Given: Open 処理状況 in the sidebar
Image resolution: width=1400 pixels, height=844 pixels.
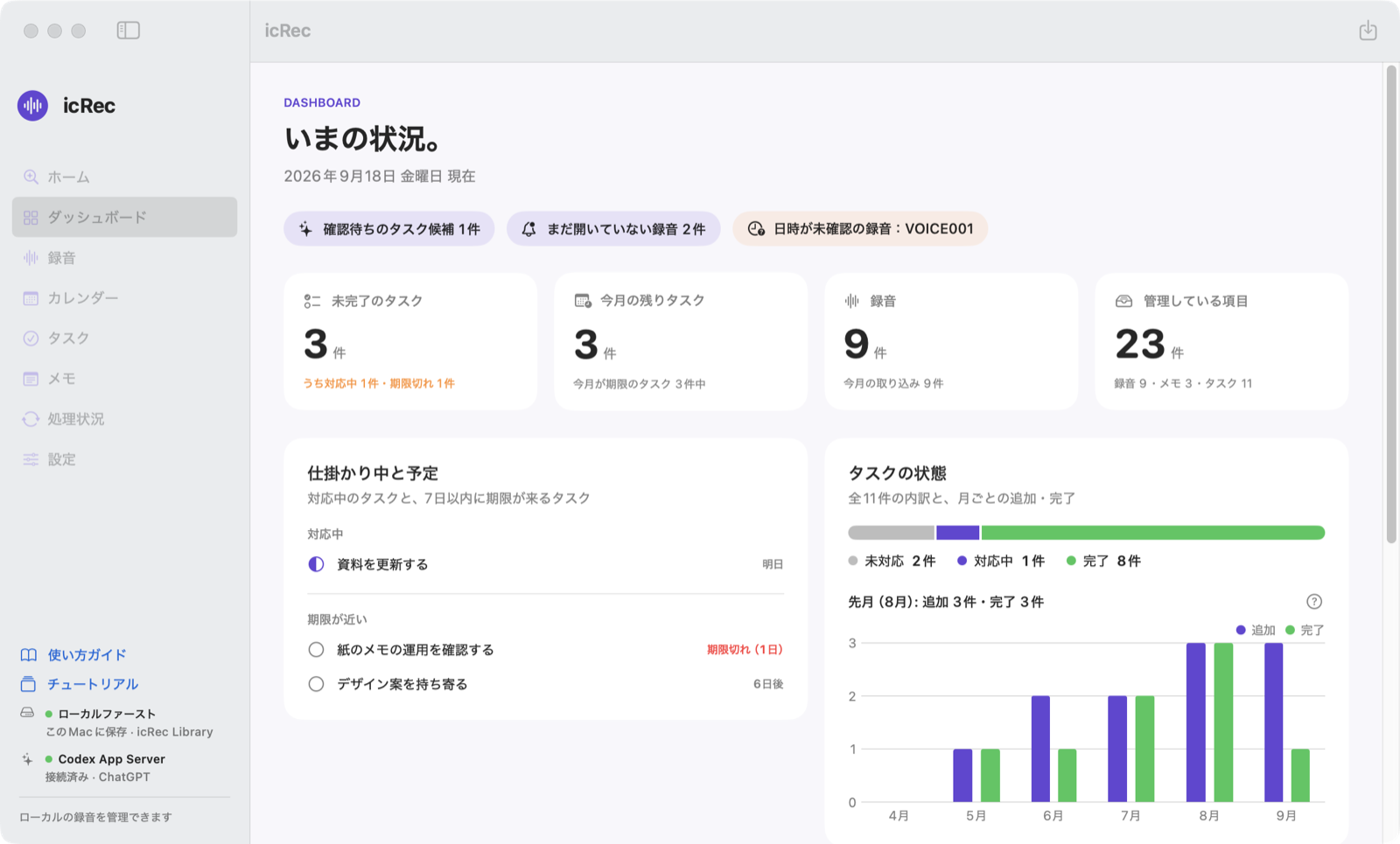Looking at the screenshot, I should [x=124, y=419].
